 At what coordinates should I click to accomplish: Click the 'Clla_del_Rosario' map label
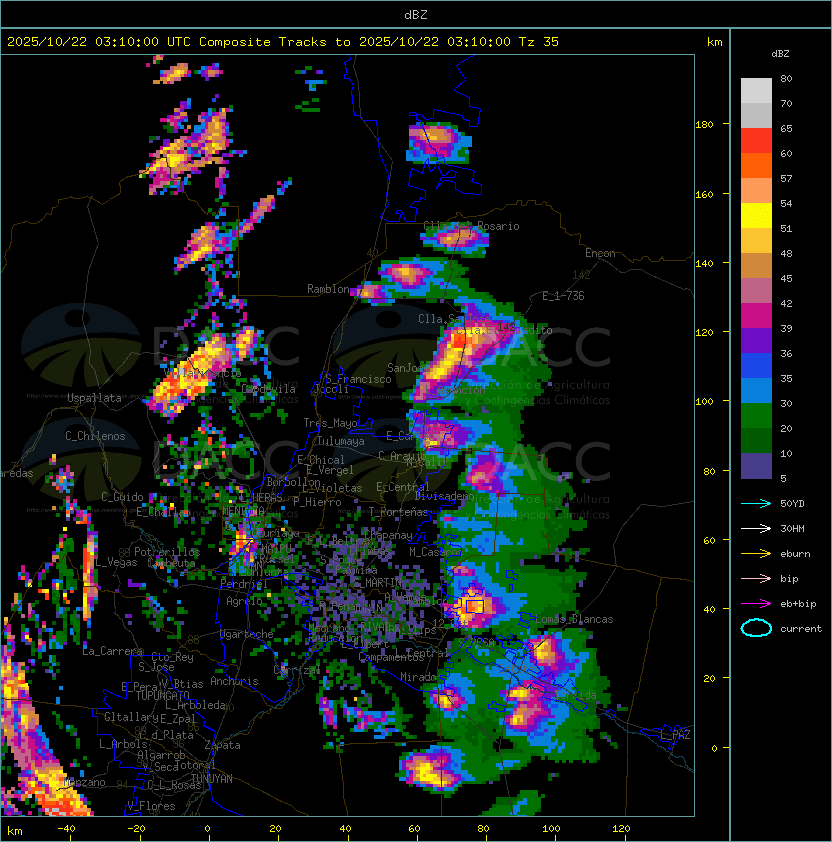tap(471, 226)
